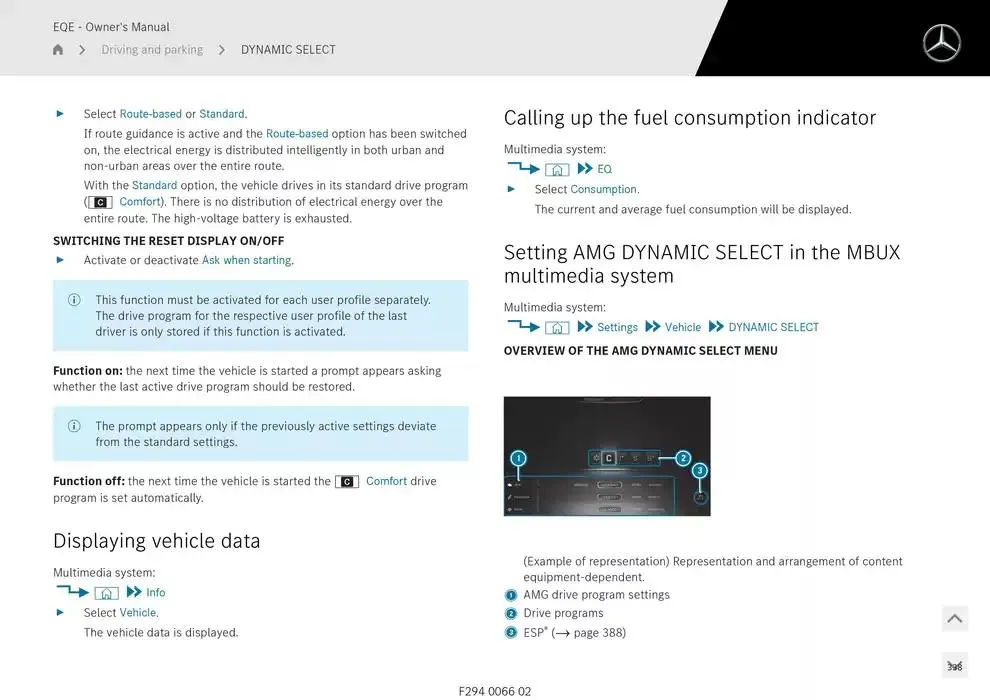Viewport: 990px width, 700px height.
Task: Click the page number 396 indicator
Action: click(x=954, y=664)
